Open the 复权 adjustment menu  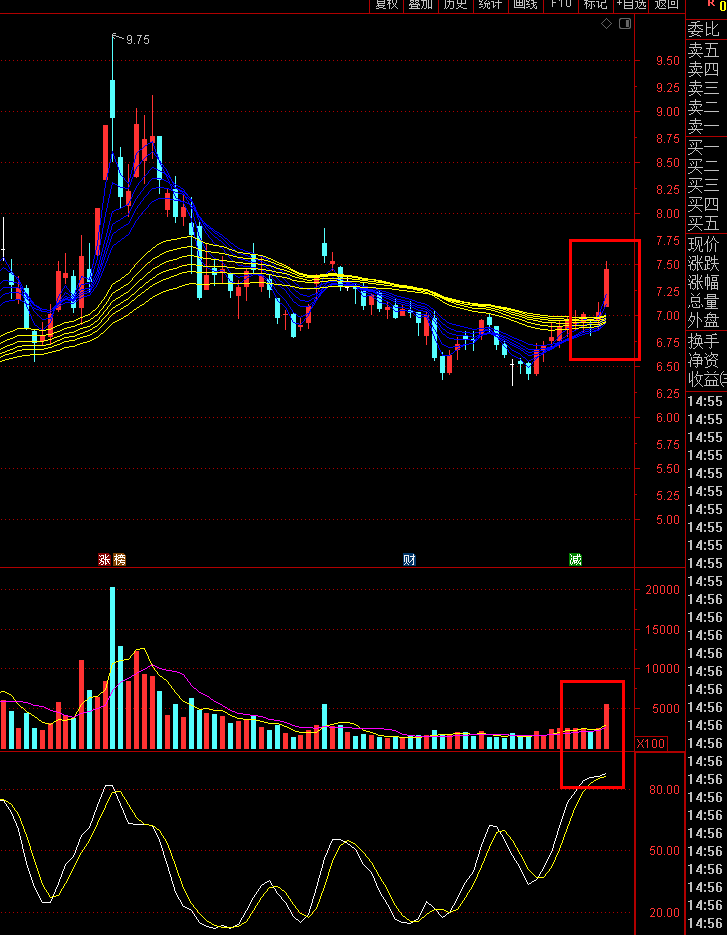pos(386,5)
